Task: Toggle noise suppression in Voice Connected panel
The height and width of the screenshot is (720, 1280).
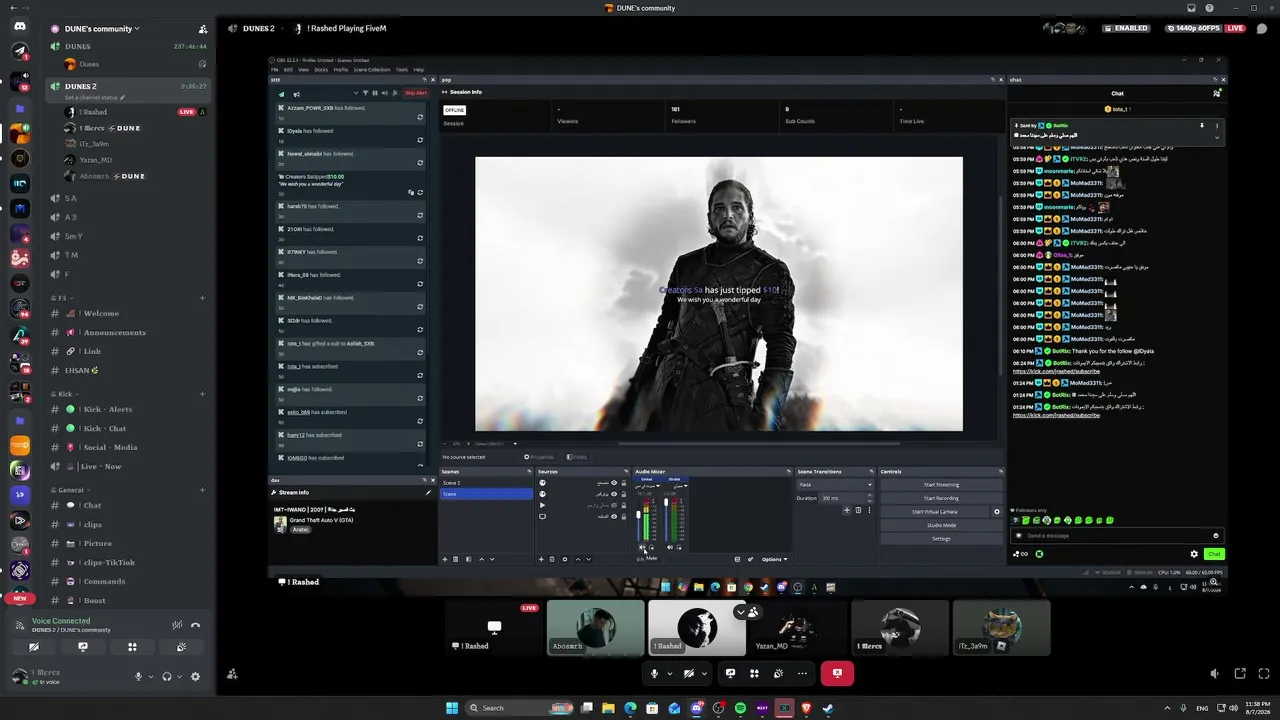Action: [x=177, y=625]
